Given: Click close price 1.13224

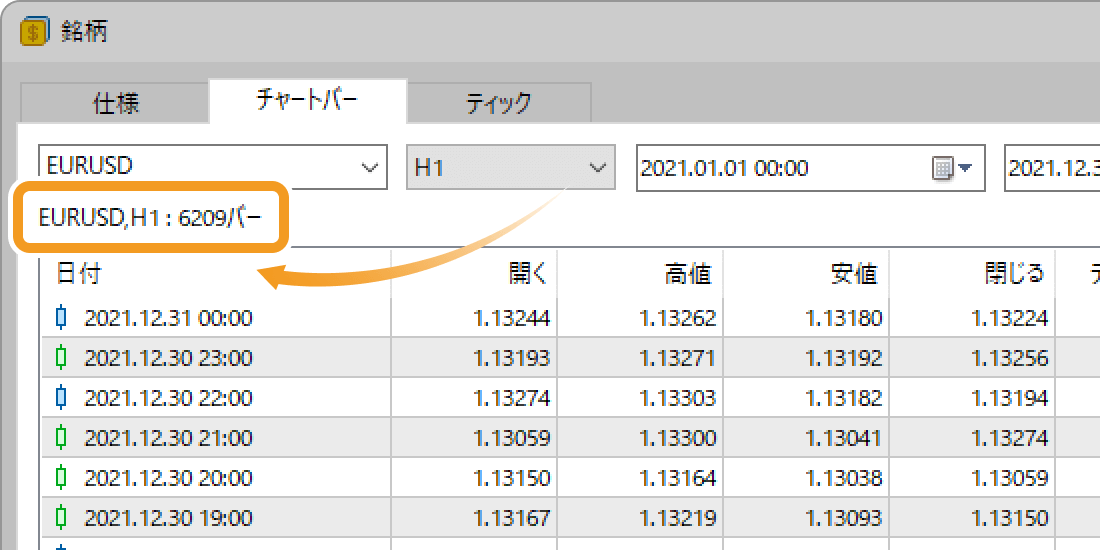Looking at the screenshot, I should pyautogui.click(x=1010, y=319).
